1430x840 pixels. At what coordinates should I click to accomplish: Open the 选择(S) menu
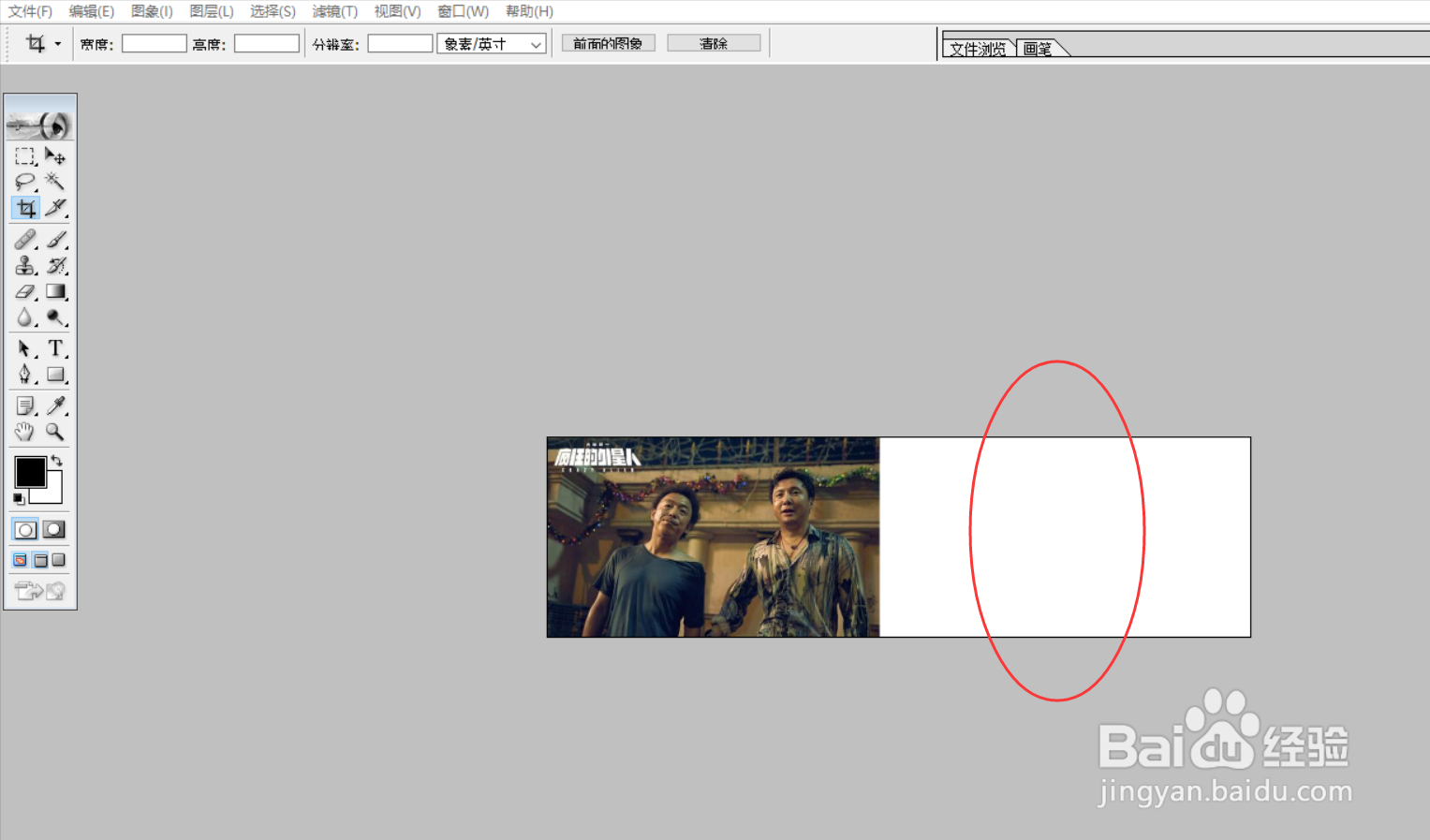click(x=273, y=11)
